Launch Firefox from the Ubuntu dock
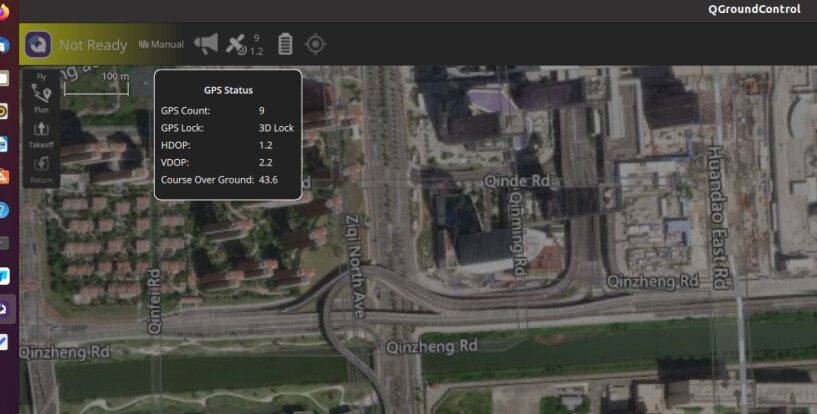817x414 pixels. pyautogui.click(x=5, y=13)
